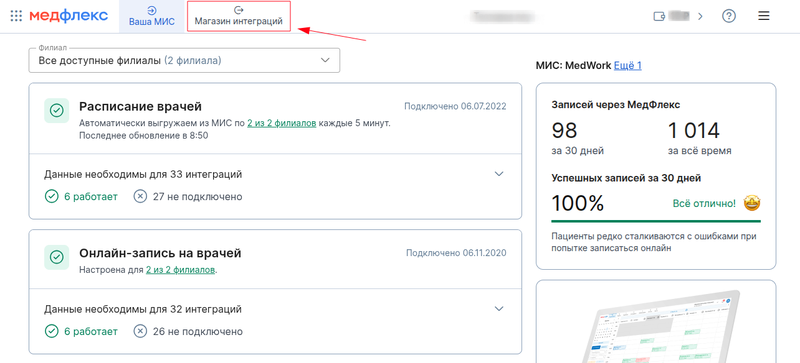This screenshot has width=800, height=363.
Task: Click the star-eyes emoji next to Всё отлично
Action: (x=752, y=204)
